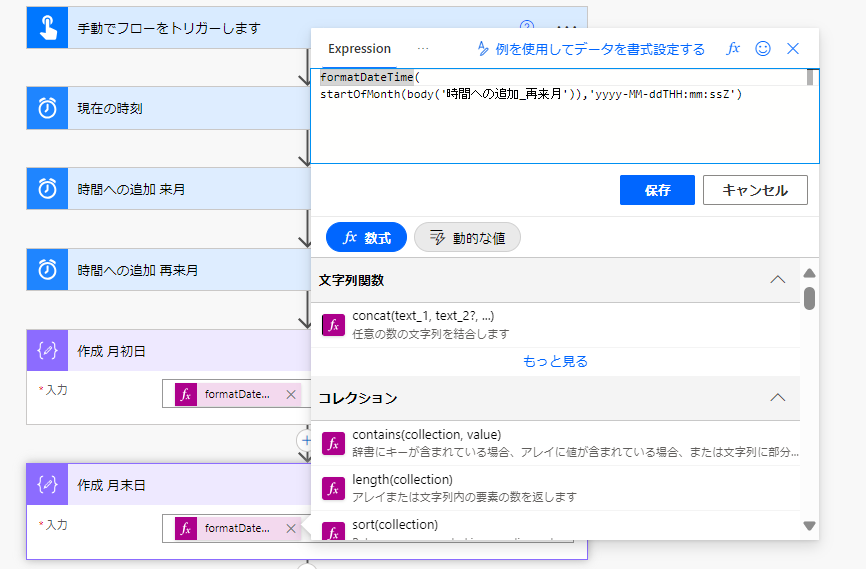This screenshot has height=569, width=866.
Task: Click the 作成 月末日 compose icon
Action: 47,484
